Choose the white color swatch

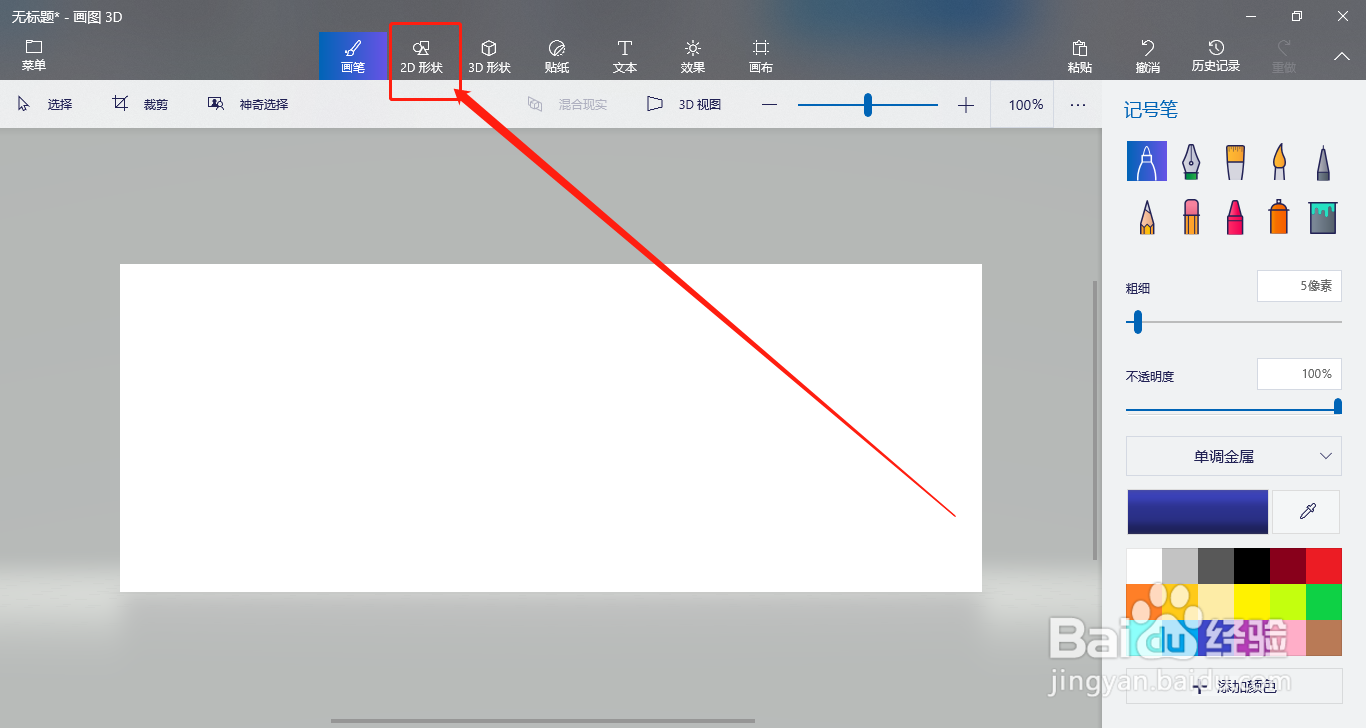pos(1144,566)
